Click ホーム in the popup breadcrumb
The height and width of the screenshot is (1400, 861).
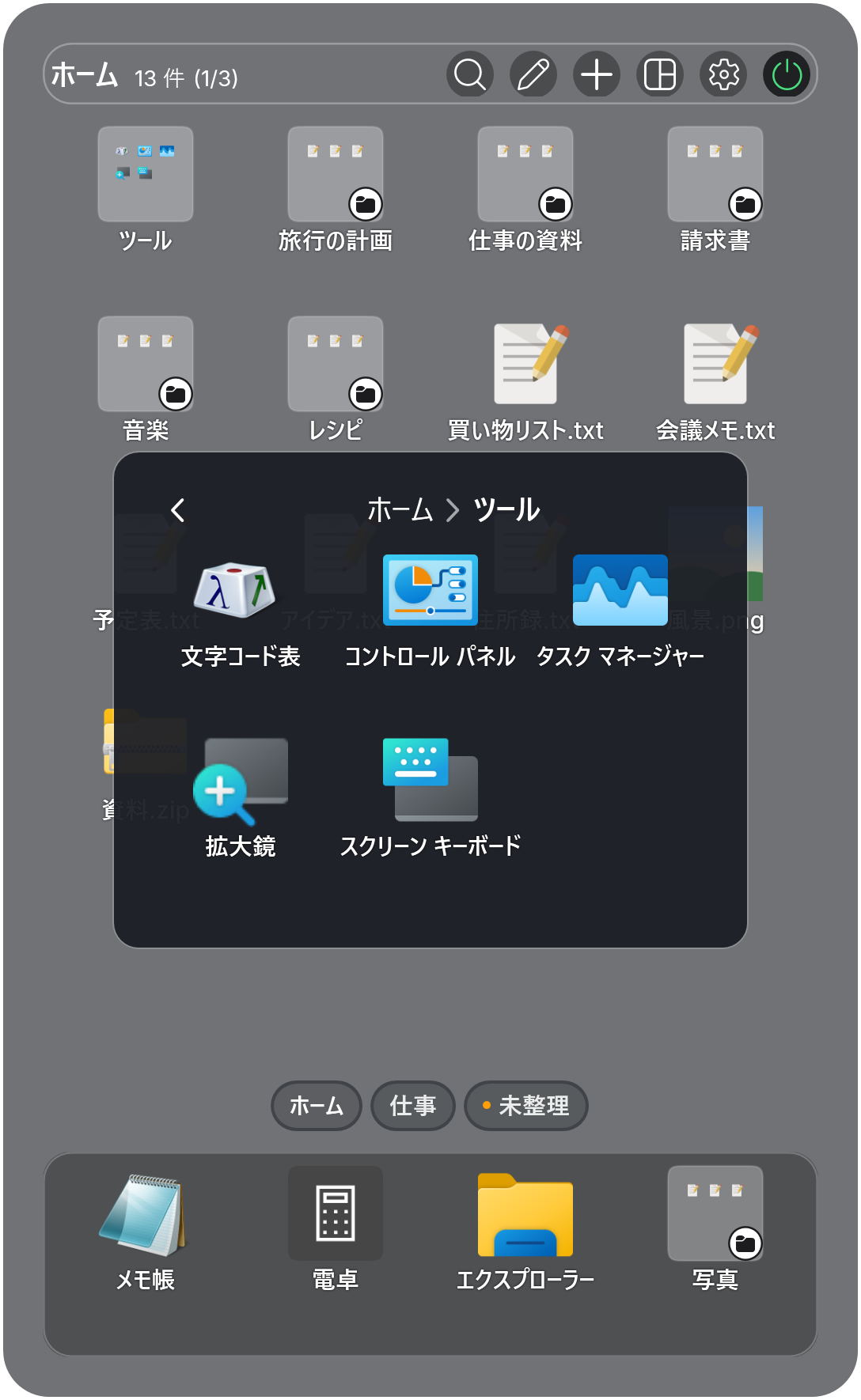pyautogui.click(x=400, y=510)
